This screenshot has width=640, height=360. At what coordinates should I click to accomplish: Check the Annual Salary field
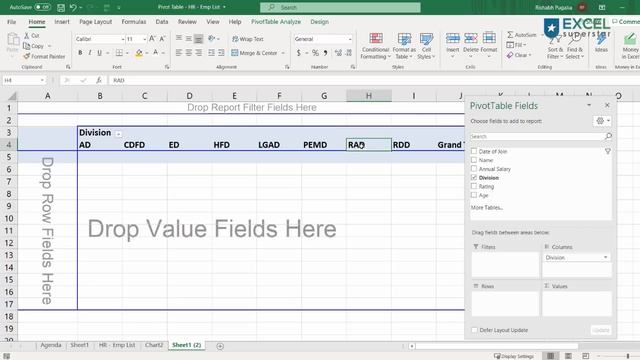pos(474,169)
